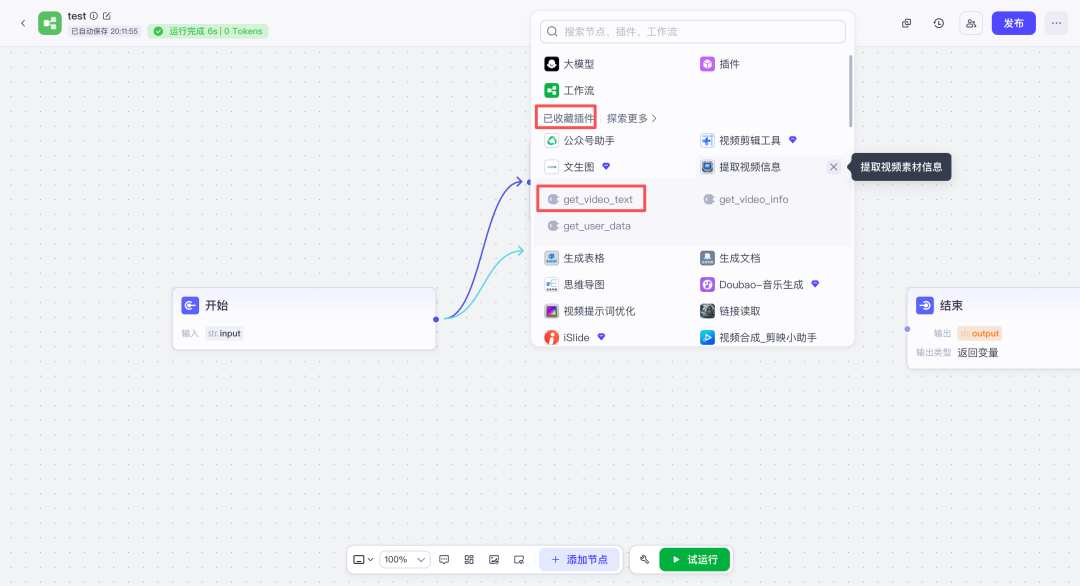Add a comment with the bottom toolbar icon
Screen dimensions: 1080x586
pos(444,560)
